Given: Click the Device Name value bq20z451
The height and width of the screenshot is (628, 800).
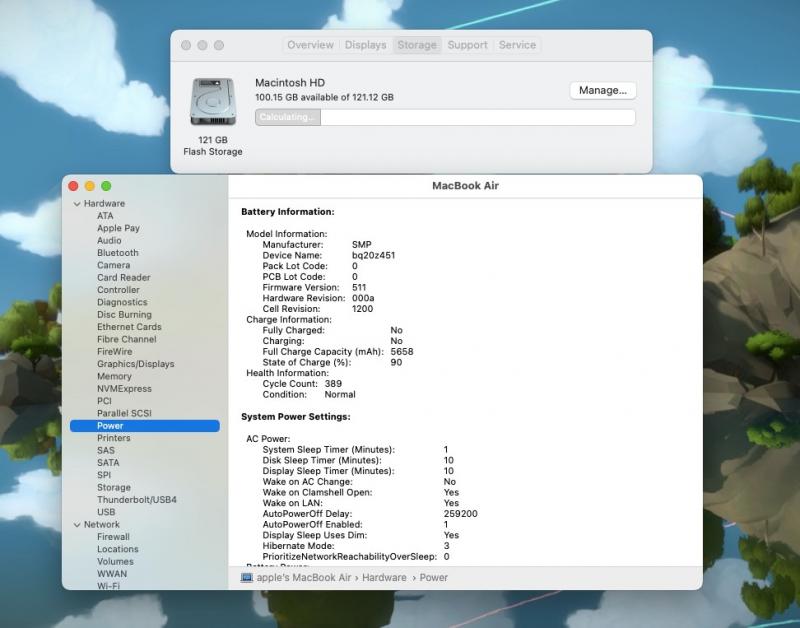Looking at the screenshot, I should click(x=373, y=255).
